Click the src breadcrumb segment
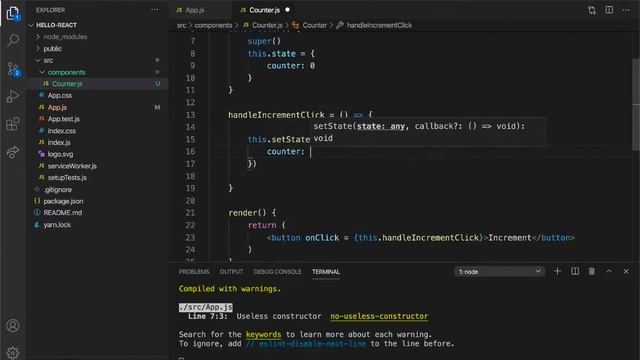This screenshot has height=360, width=640. (x=182, y=25)
